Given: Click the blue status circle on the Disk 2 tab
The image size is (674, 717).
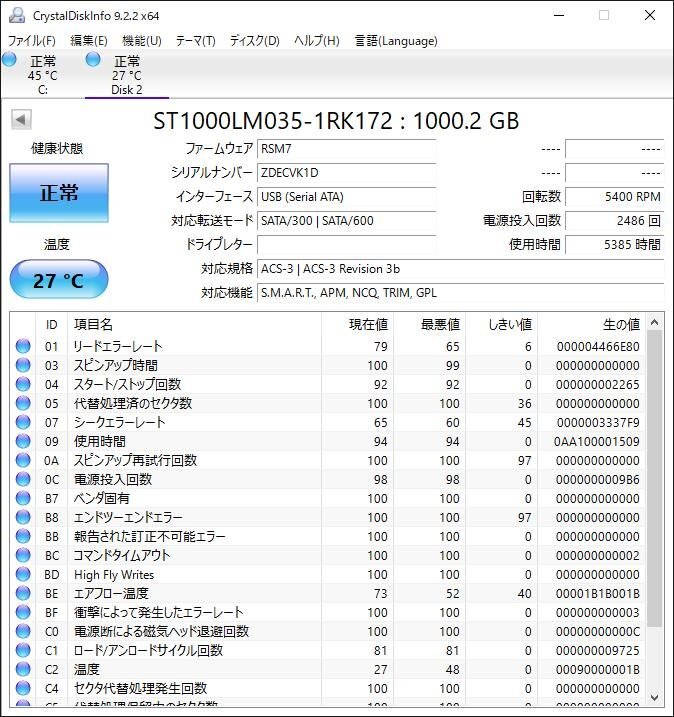Looking at the screenshot, I should 93,59.
